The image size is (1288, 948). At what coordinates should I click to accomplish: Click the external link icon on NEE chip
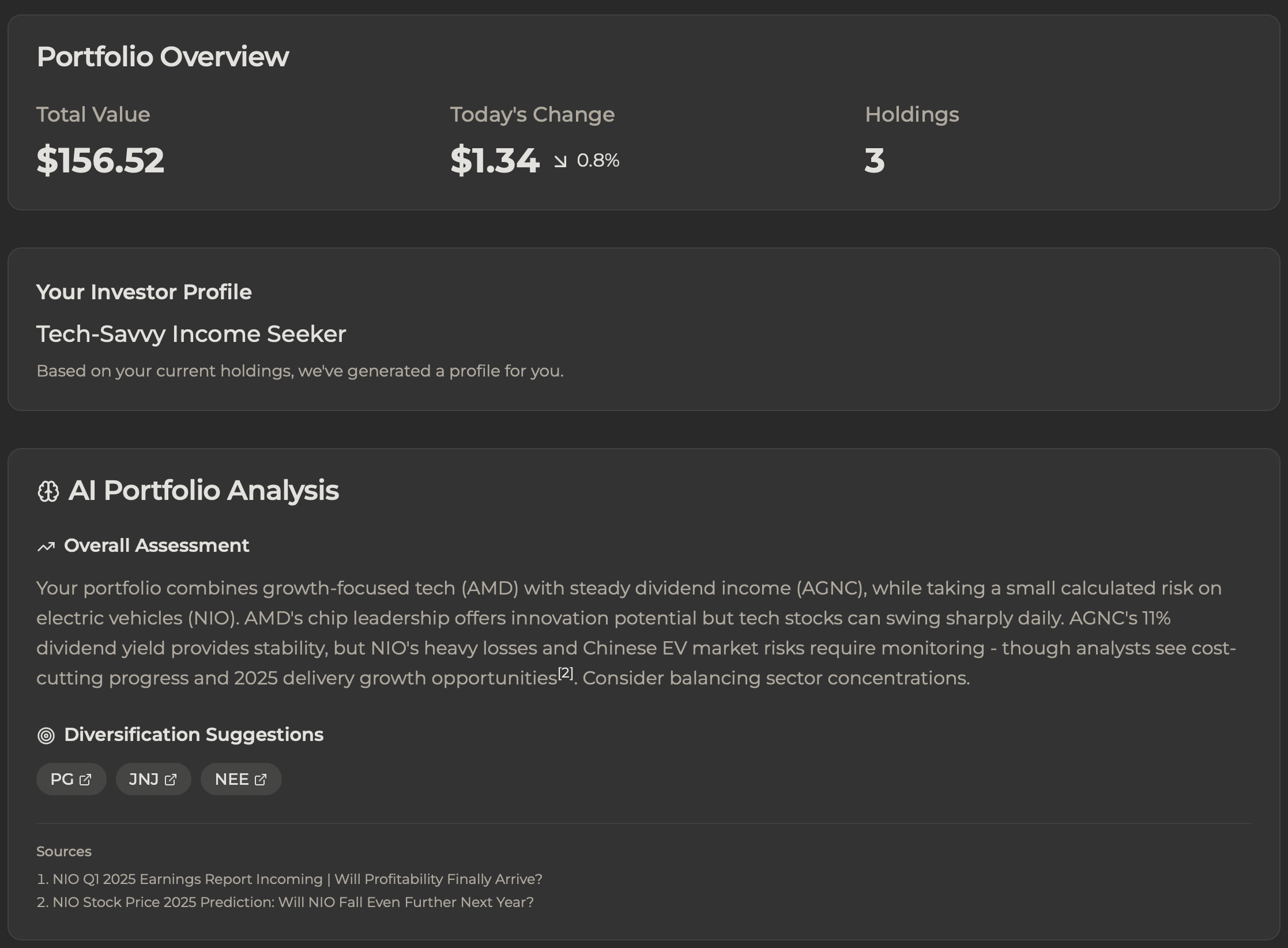pos(261,780)
